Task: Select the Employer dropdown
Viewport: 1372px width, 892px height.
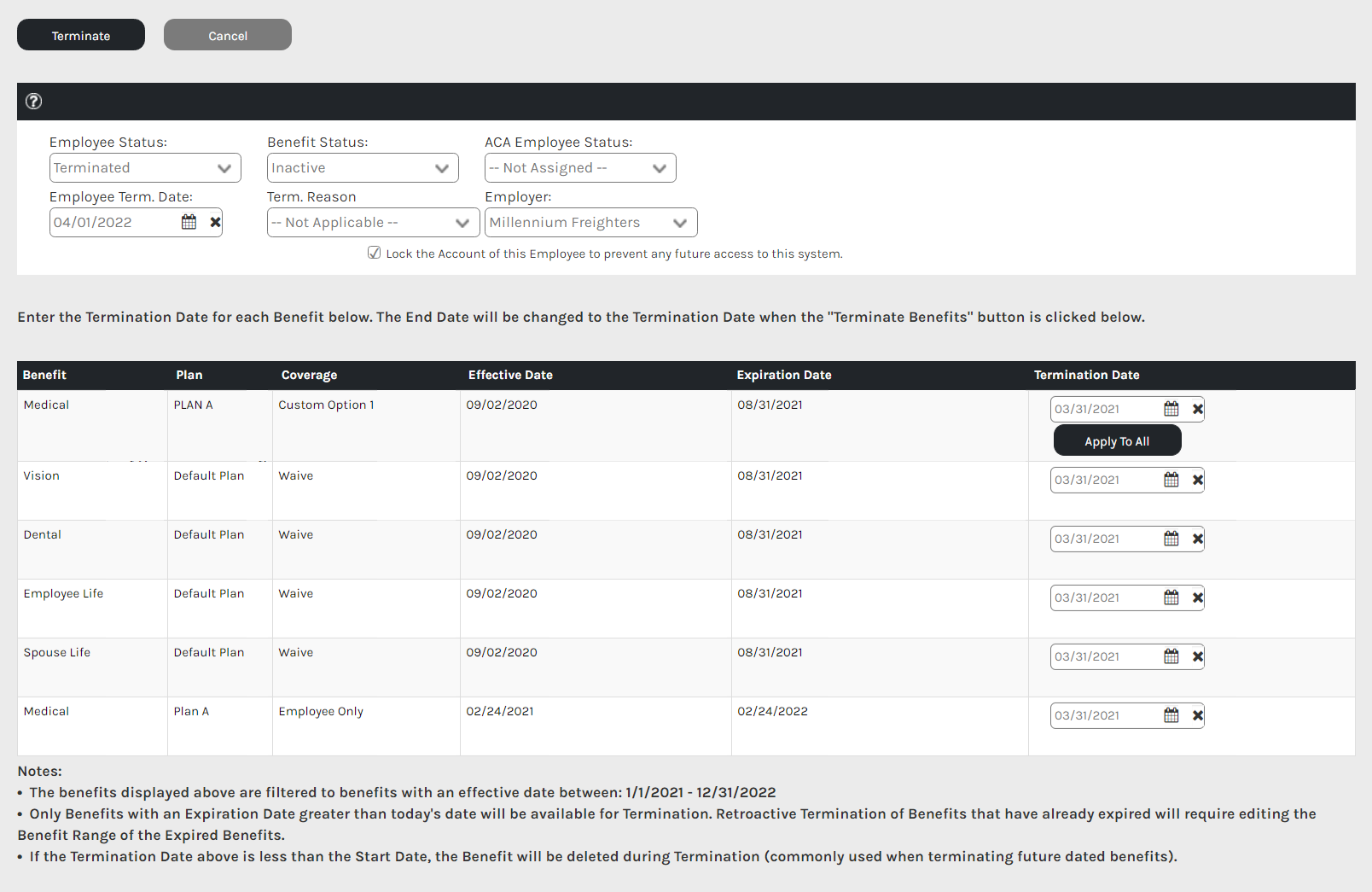Action: [590, 223]
